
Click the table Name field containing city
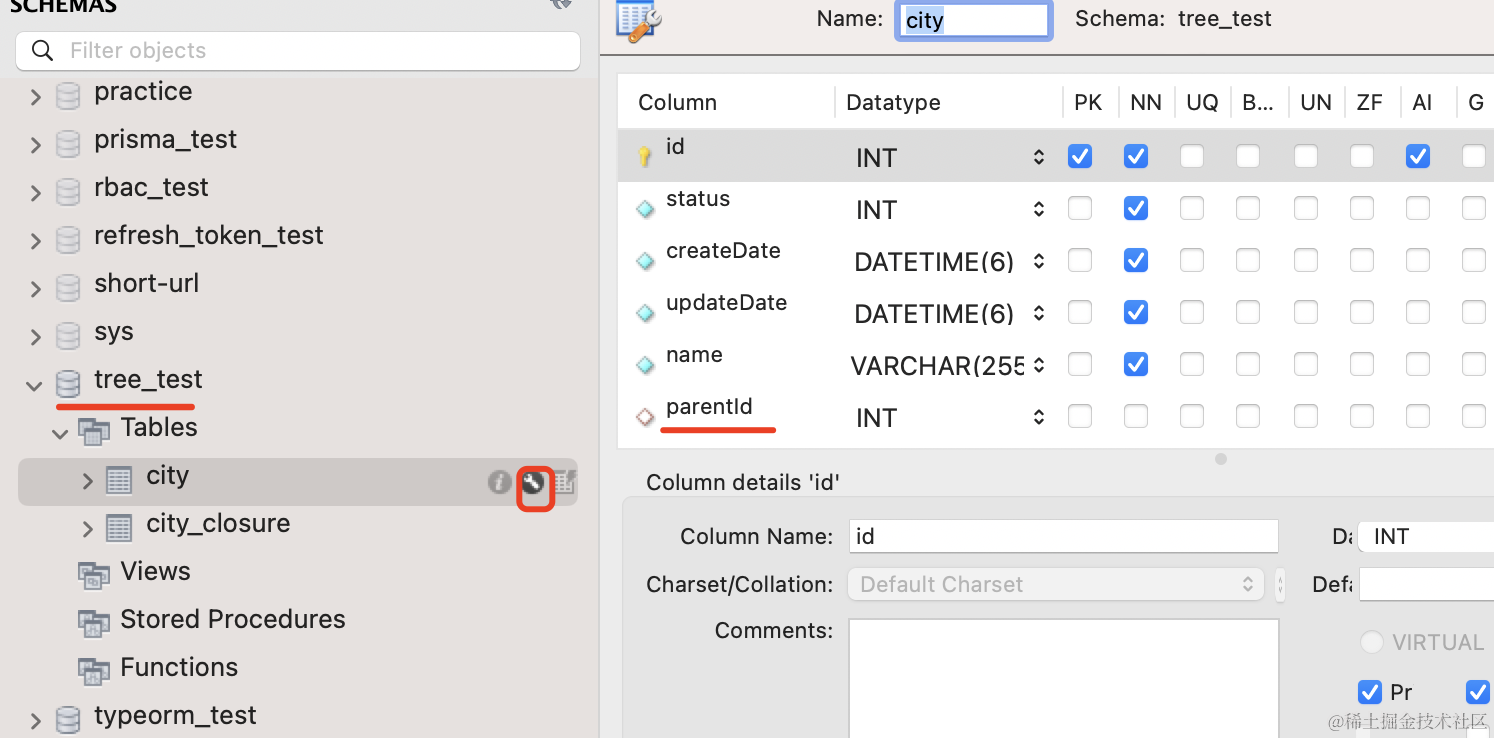[973, 20]
